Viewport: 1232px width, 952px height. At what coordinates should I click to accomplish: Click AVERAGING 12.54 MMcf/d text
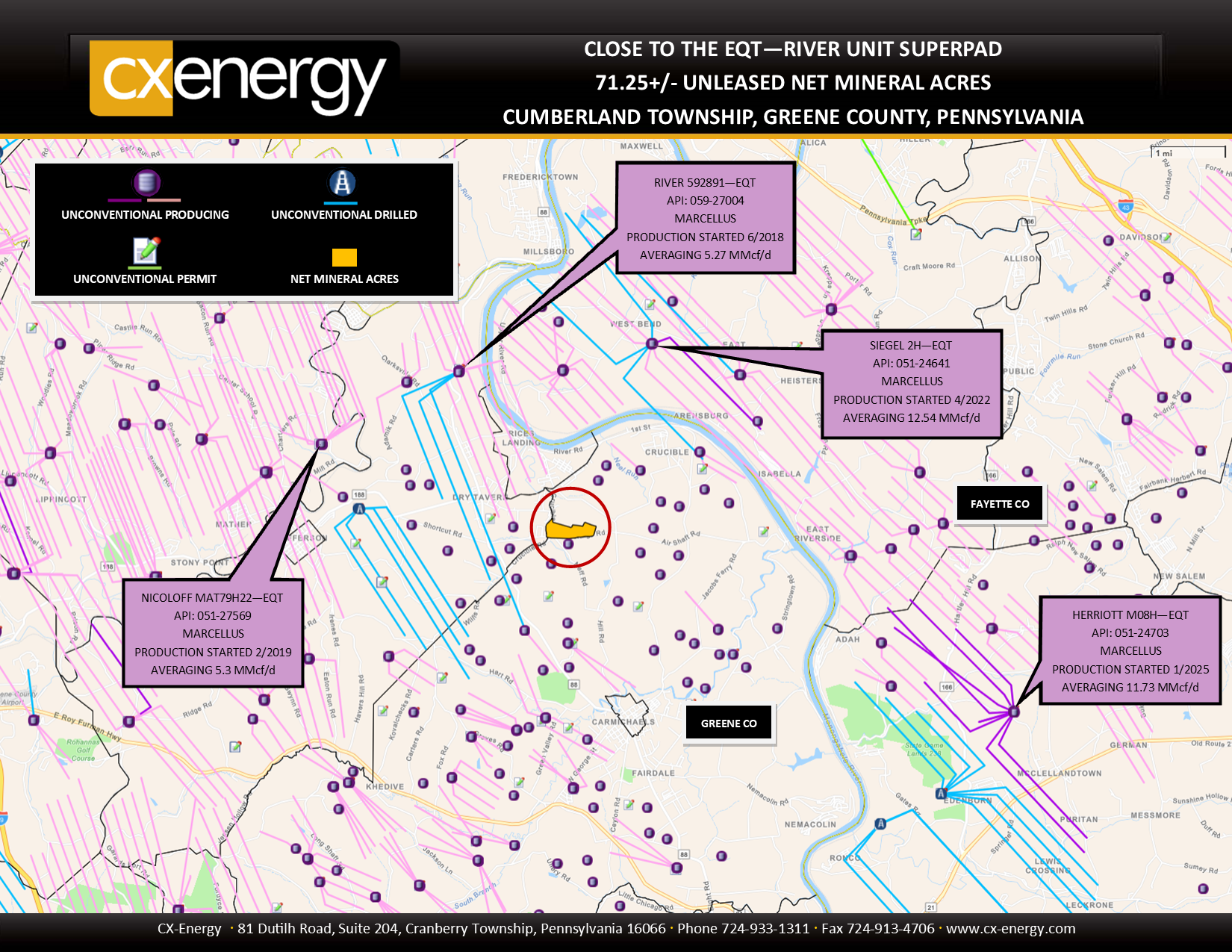(x=912, y=417)
